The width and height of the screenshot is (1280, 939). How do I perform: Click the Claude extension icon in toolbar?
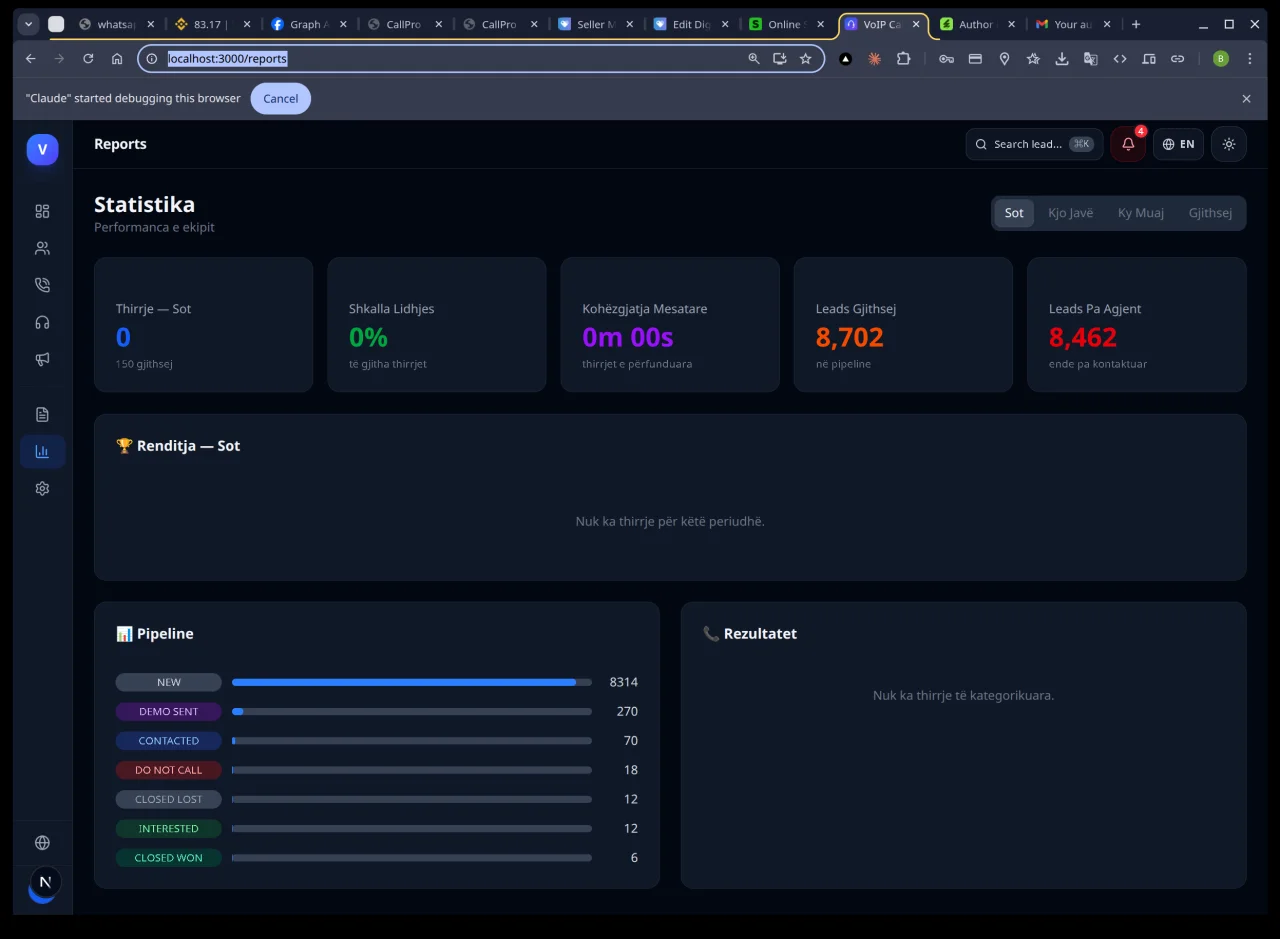pos(874,59)
